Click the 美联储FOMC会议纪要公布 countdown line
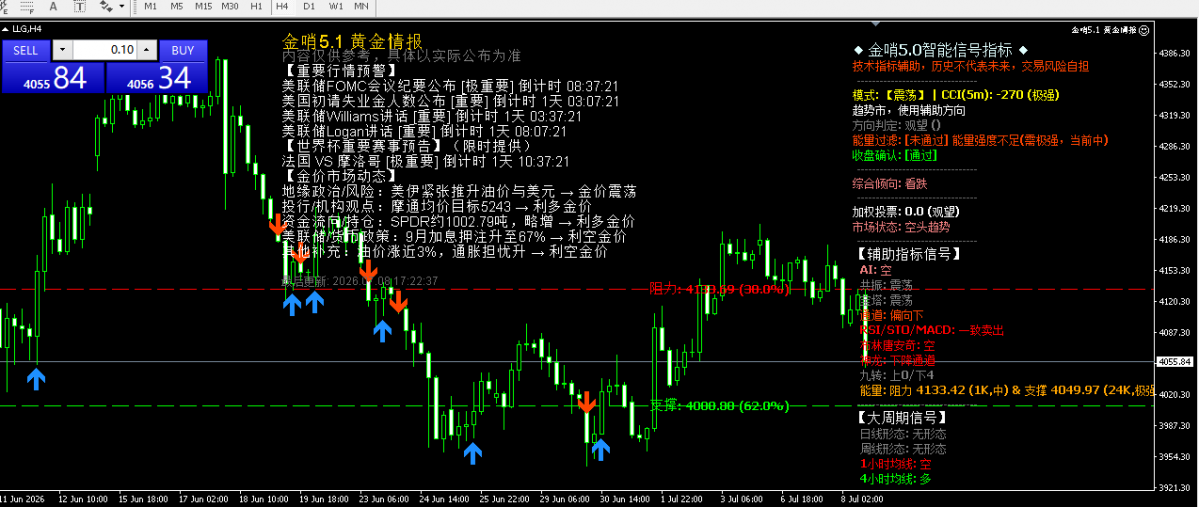Screen dimensions: 1199x507 (450, 86)
